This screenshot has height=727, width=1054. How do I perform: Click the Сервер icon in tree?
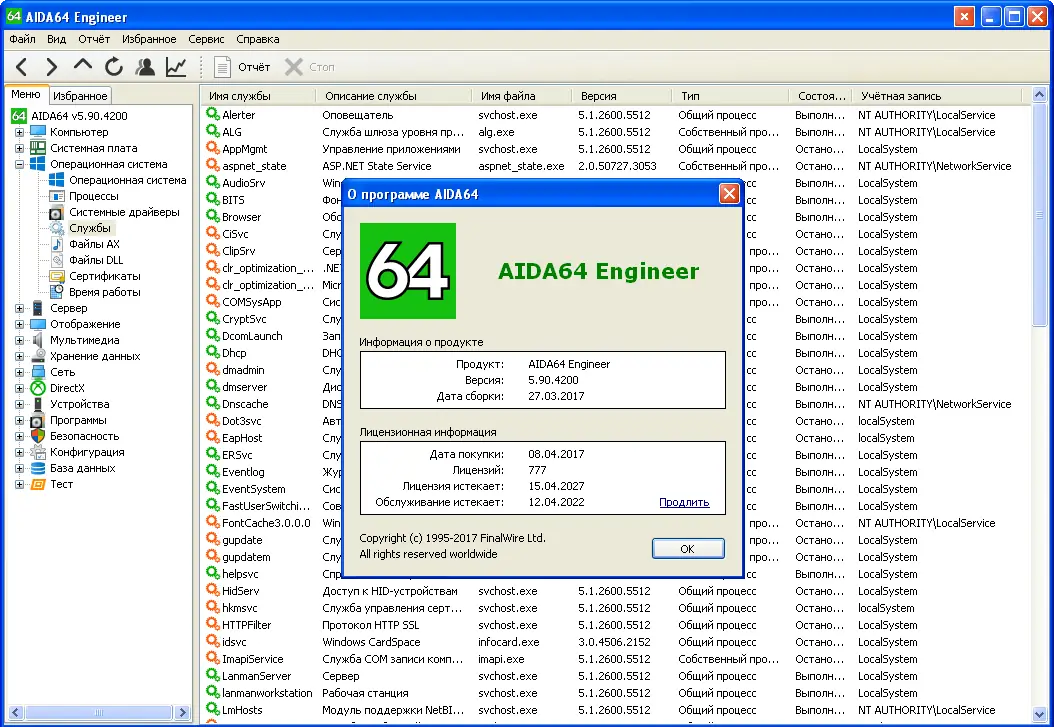[x=38, y=308]
